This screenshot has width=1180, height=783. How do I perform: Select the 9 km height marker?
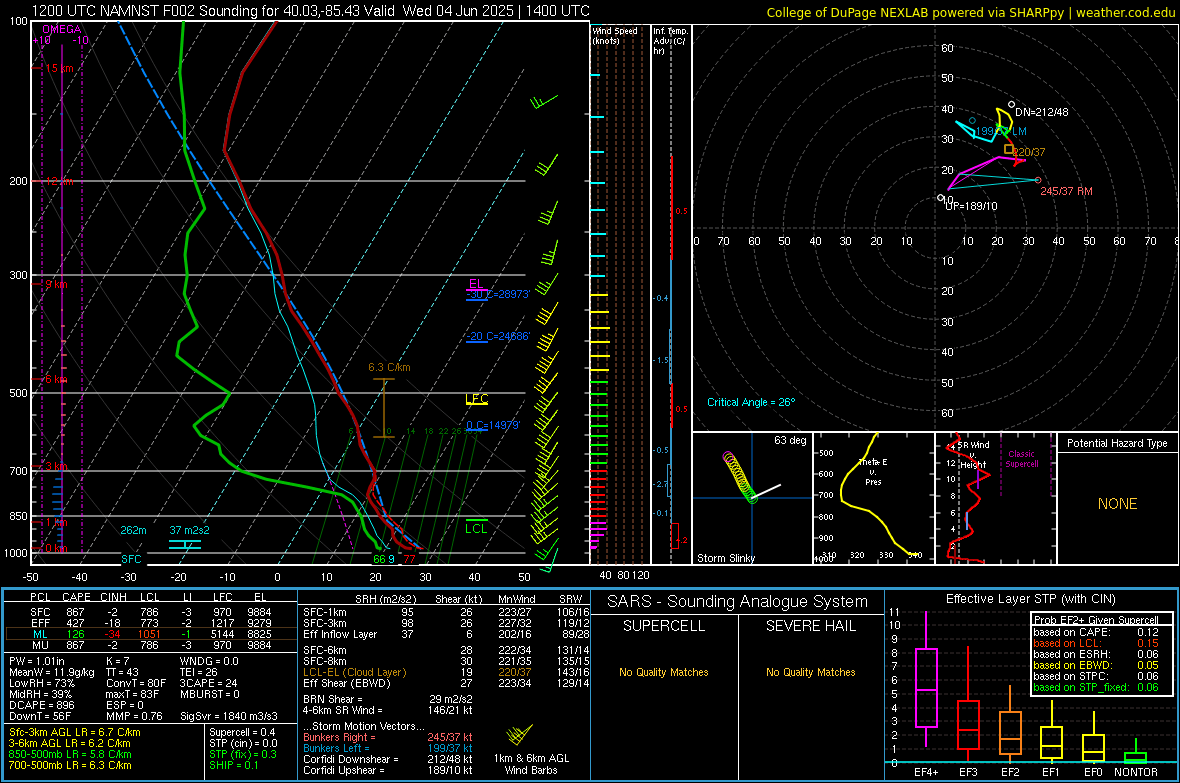[56, 284]
